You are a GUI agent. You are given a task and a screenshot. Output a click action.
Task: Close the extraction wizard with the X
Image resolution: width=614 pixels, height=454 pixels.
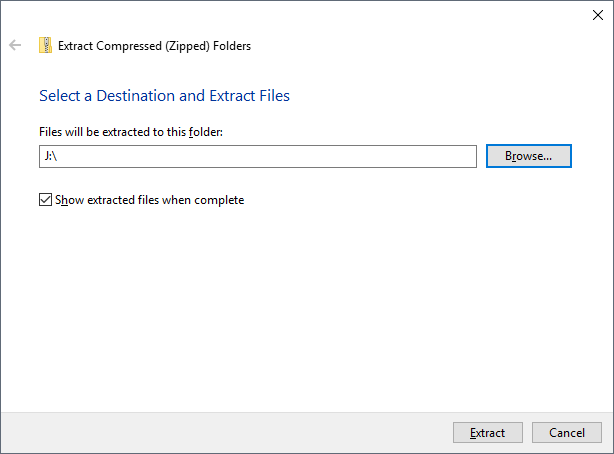598,15
